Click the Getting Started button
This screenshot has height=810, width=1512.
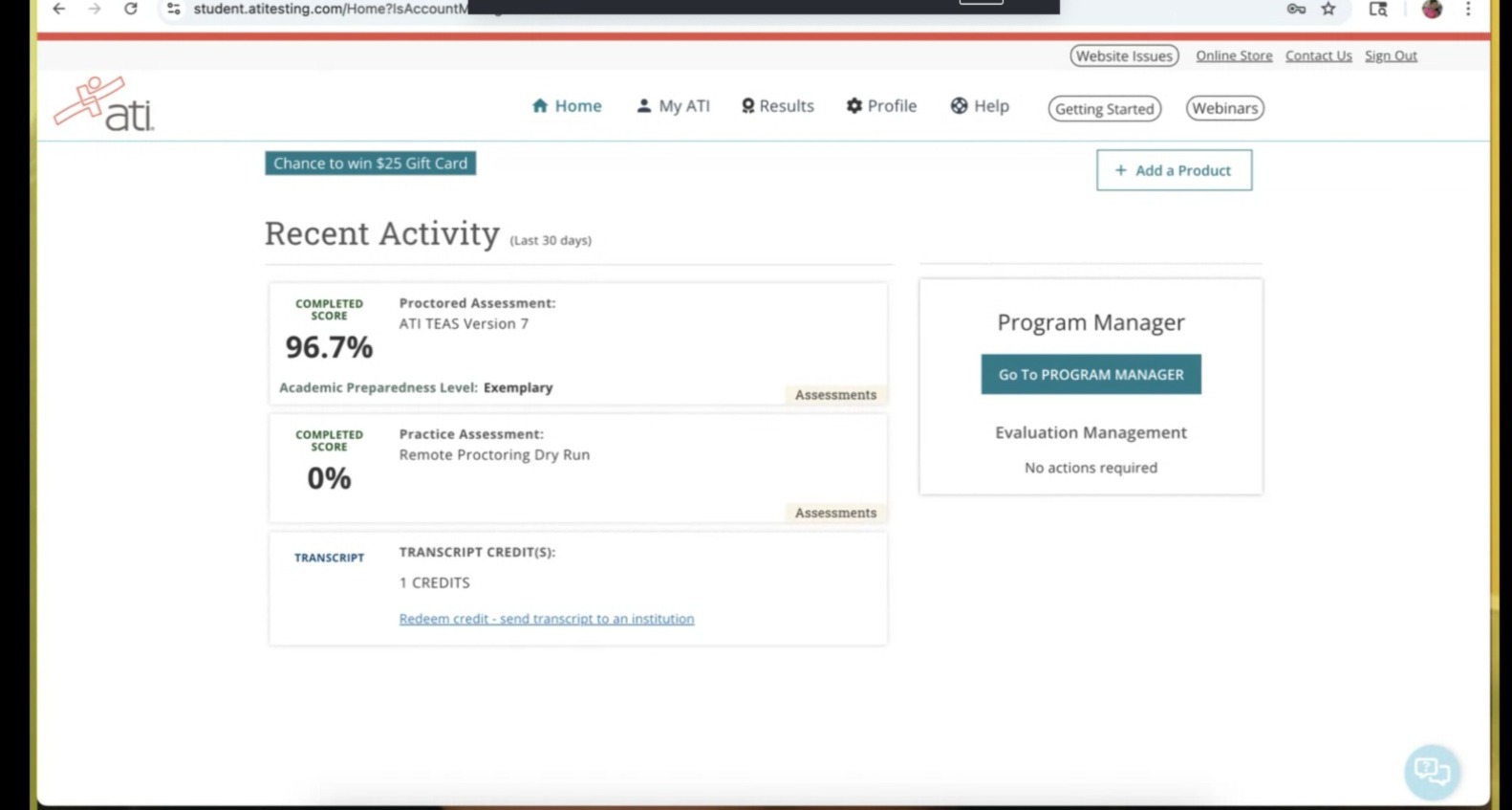click(1105, 109)
